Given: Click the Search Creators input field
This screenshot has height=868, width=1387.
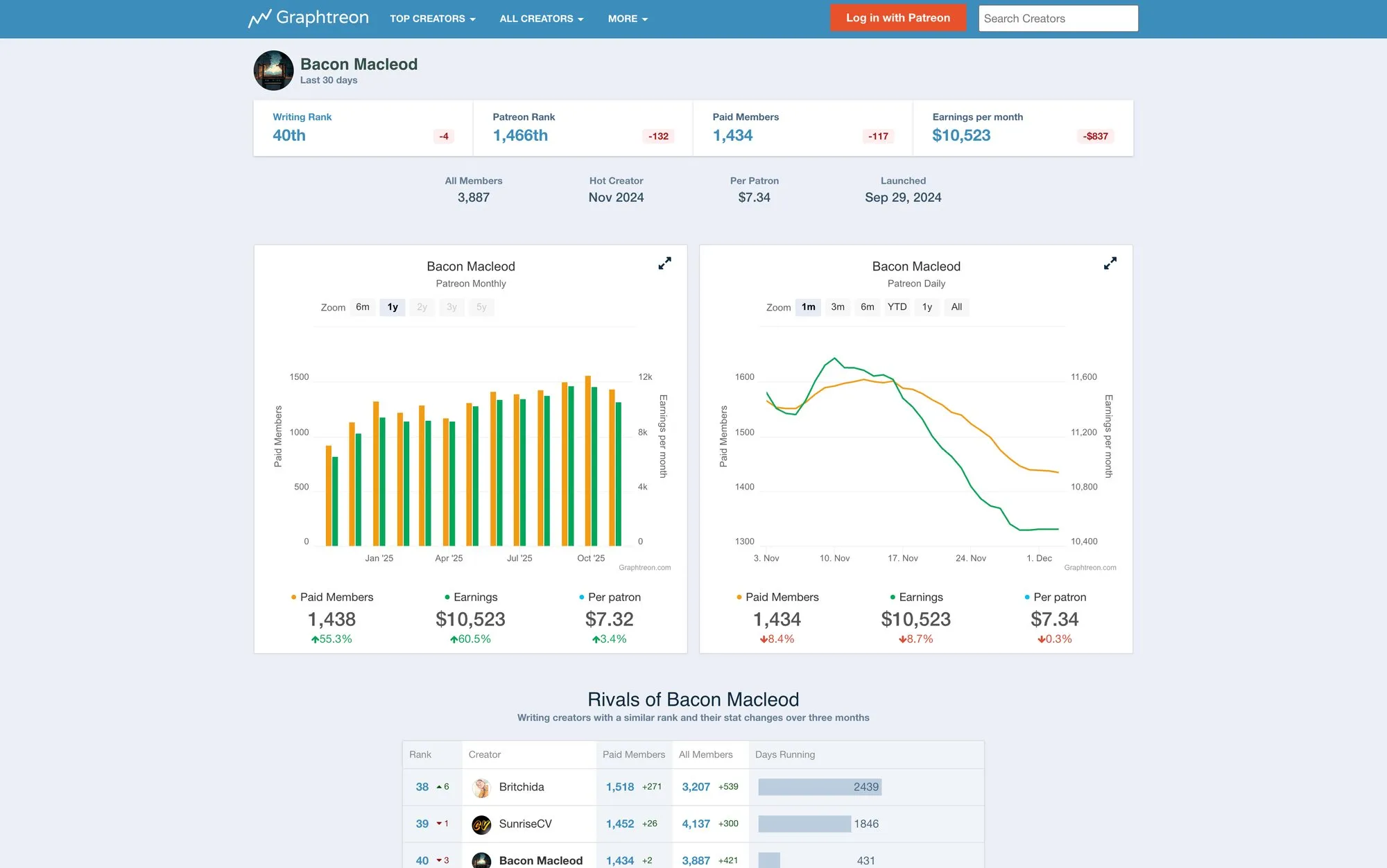Looking at the screenshot, I should coord(1058,18).
